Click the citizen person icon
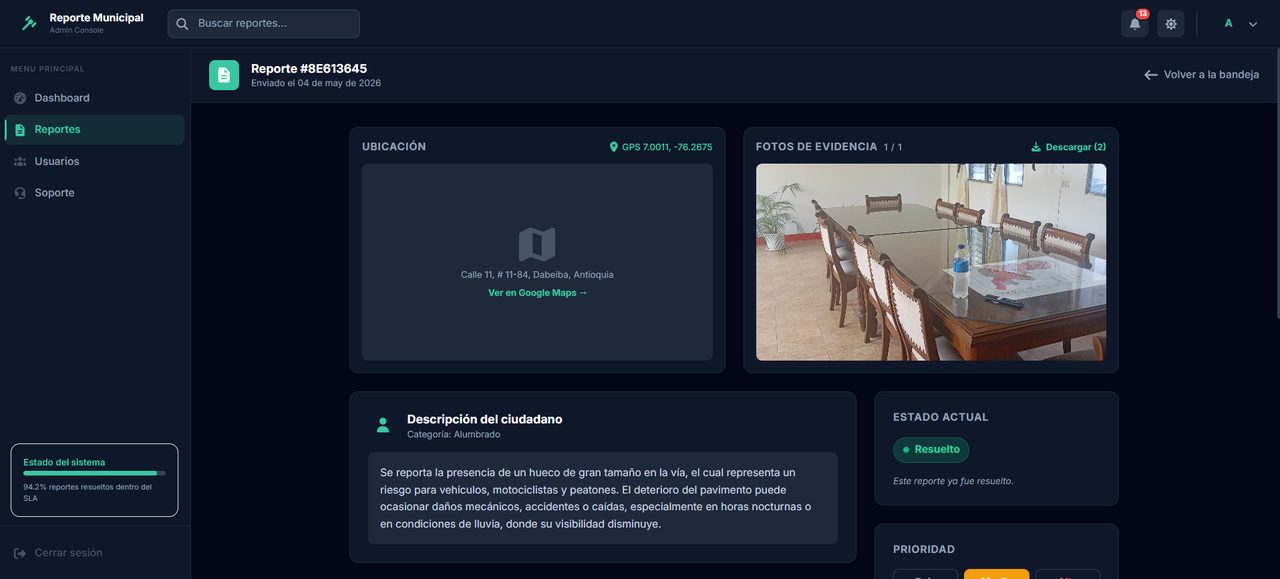The width and height of the screenshot is (1280, 579). tap(383, 425)
